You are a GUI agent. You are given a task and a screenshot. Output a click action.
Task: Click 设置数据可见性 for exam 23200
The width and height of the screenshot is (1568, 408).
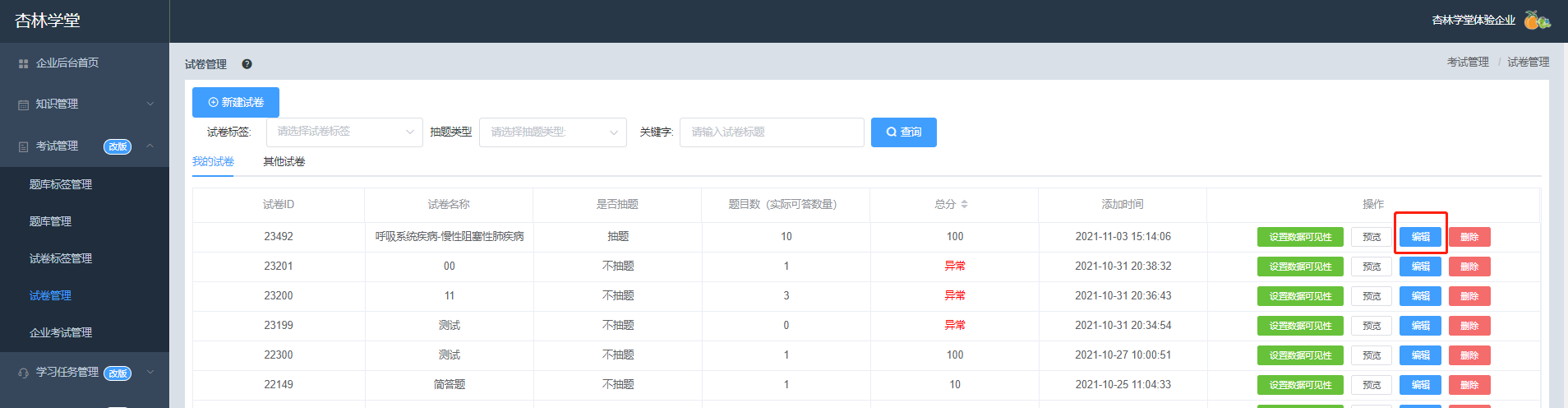coord(1300,296)
